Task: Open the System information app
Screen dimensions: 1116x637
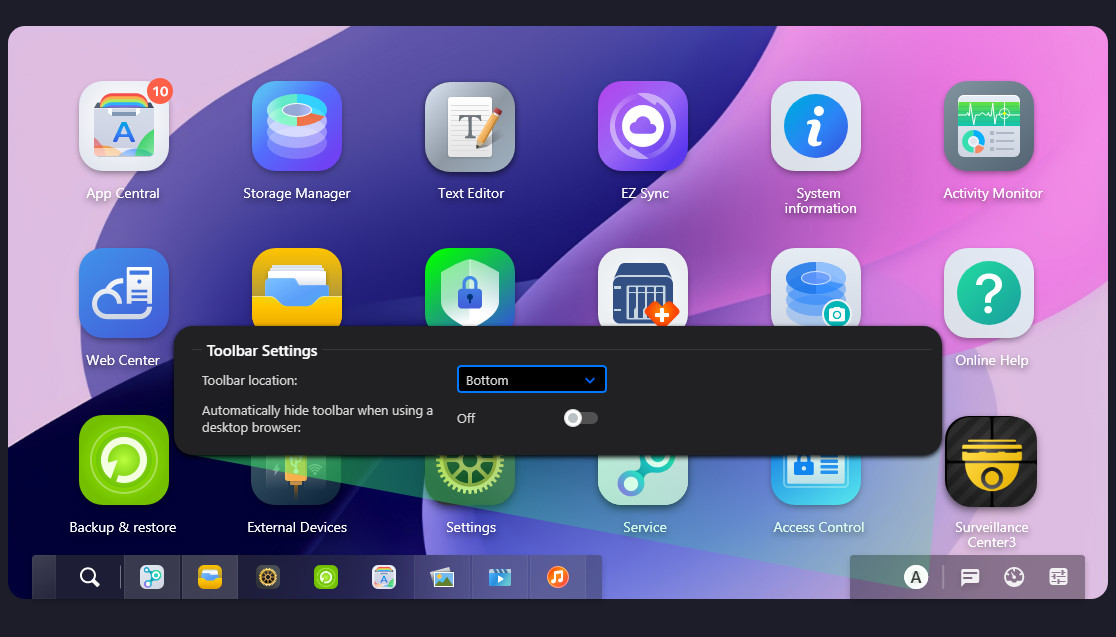Action: (x=816, y=126)
